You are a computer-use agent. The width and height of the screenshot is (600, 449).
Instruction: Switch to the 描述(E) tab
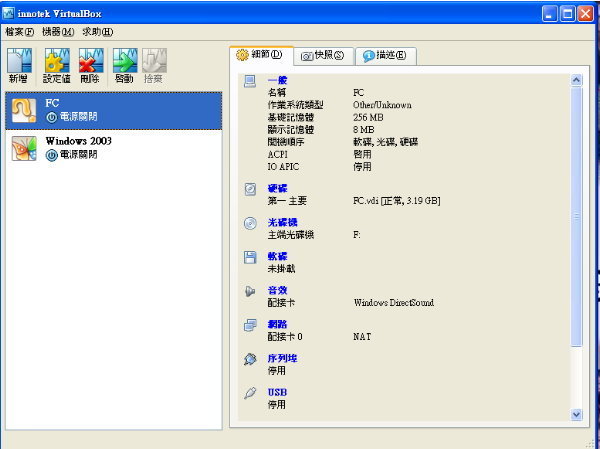pos(386,56)
